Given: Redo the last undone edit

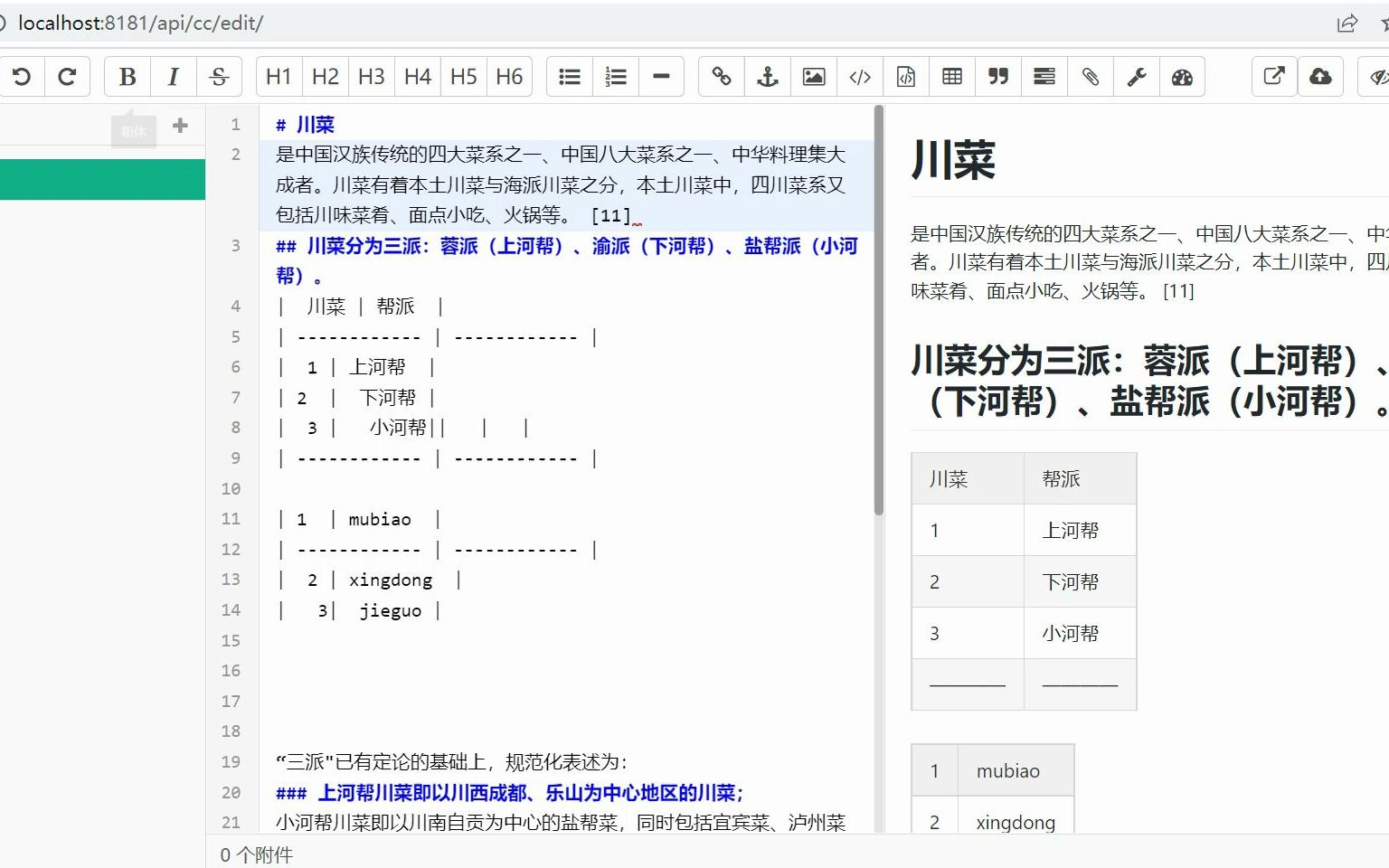Looking at the screenshot, I should click(x=67, y=77).
